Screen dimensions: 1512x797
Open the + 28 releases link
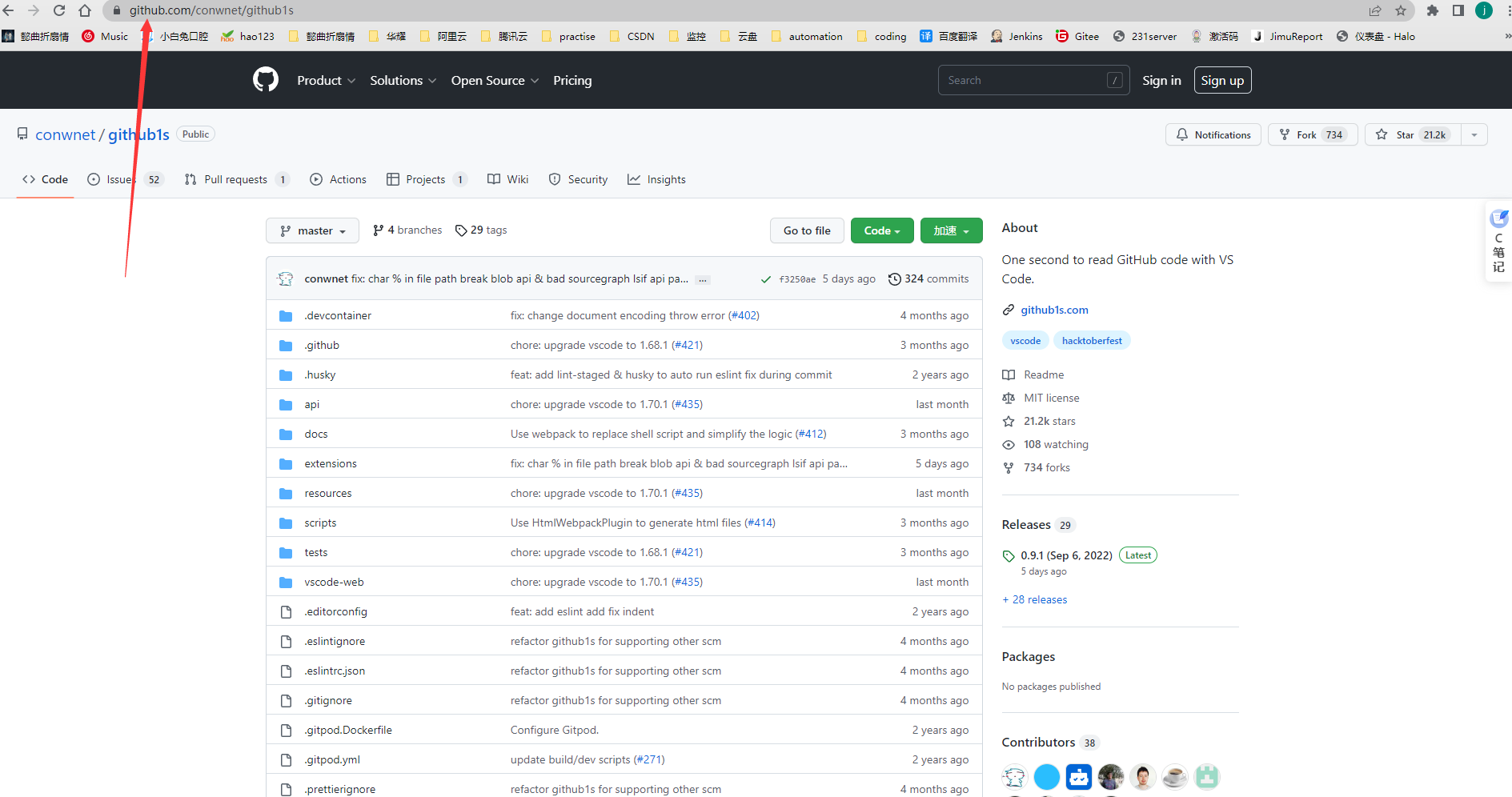click(x=1034, y=599)
